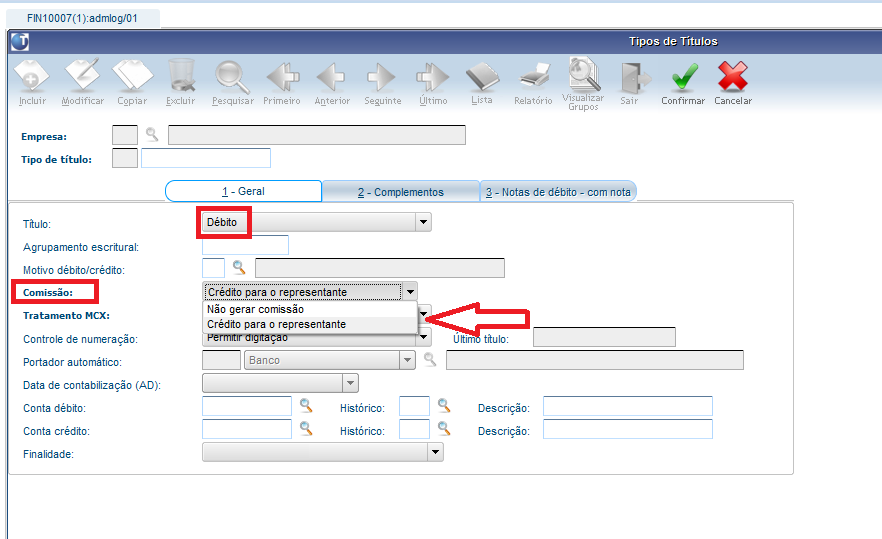Click Empresa code field
Image resolution: width=882 pixels, height=539 pixels.
click(x=125, y=135)
